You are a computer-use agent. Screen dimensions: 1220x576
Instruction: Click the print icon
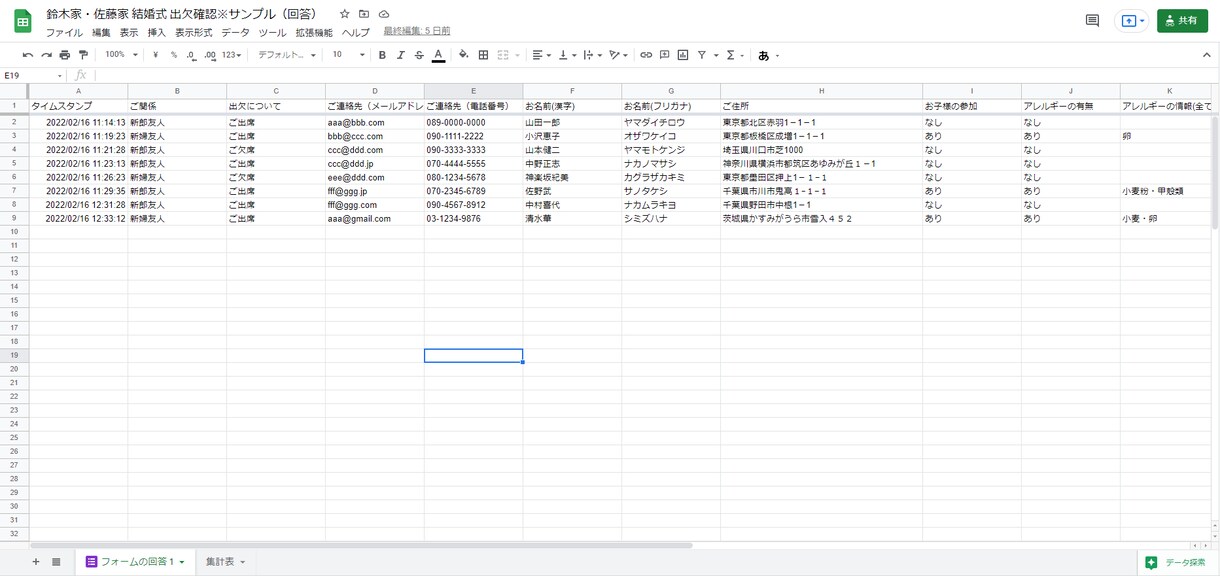click(x=65, y=55)
